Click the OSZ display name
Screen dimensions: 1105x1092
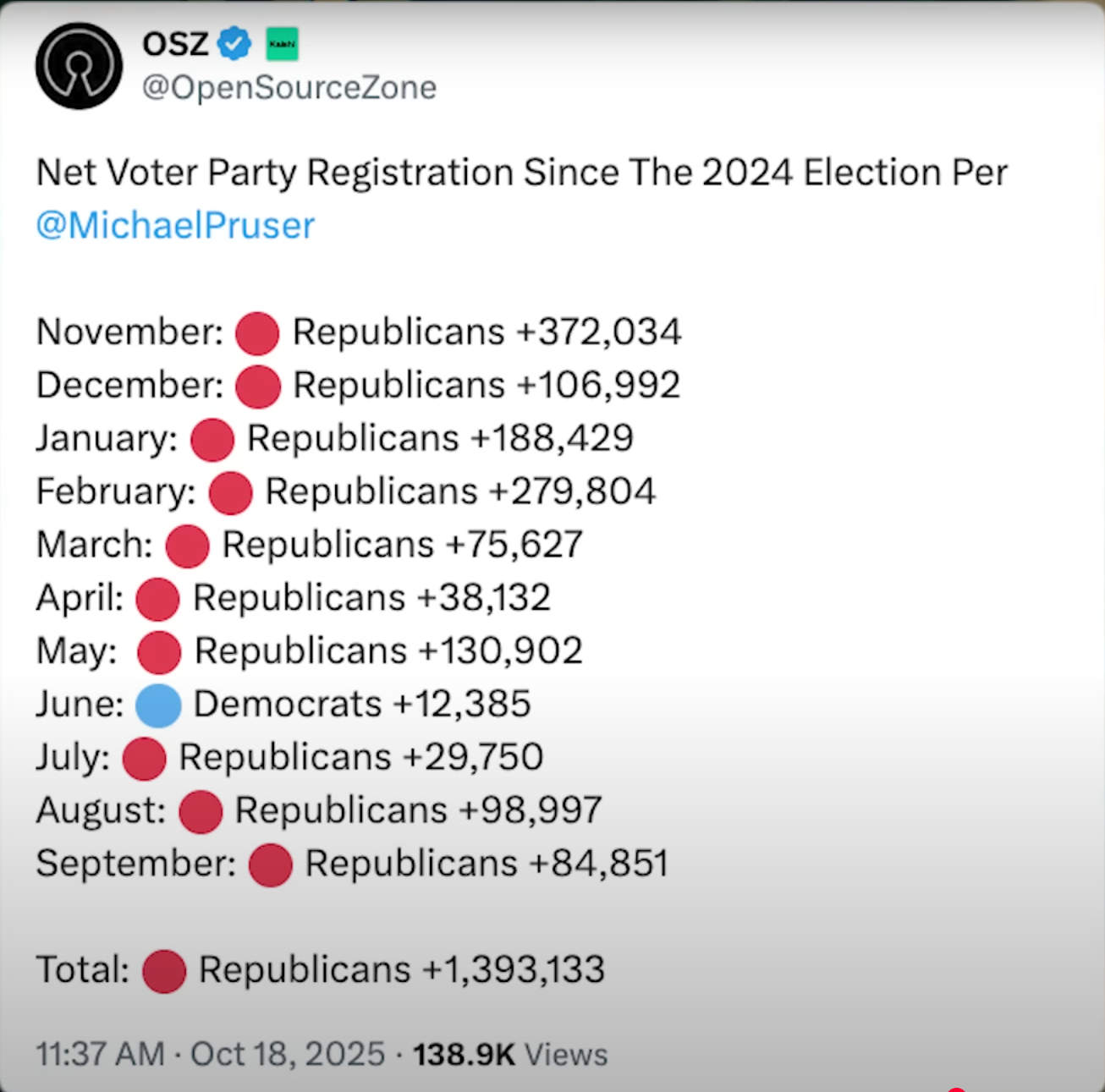(x=175, y=43)
